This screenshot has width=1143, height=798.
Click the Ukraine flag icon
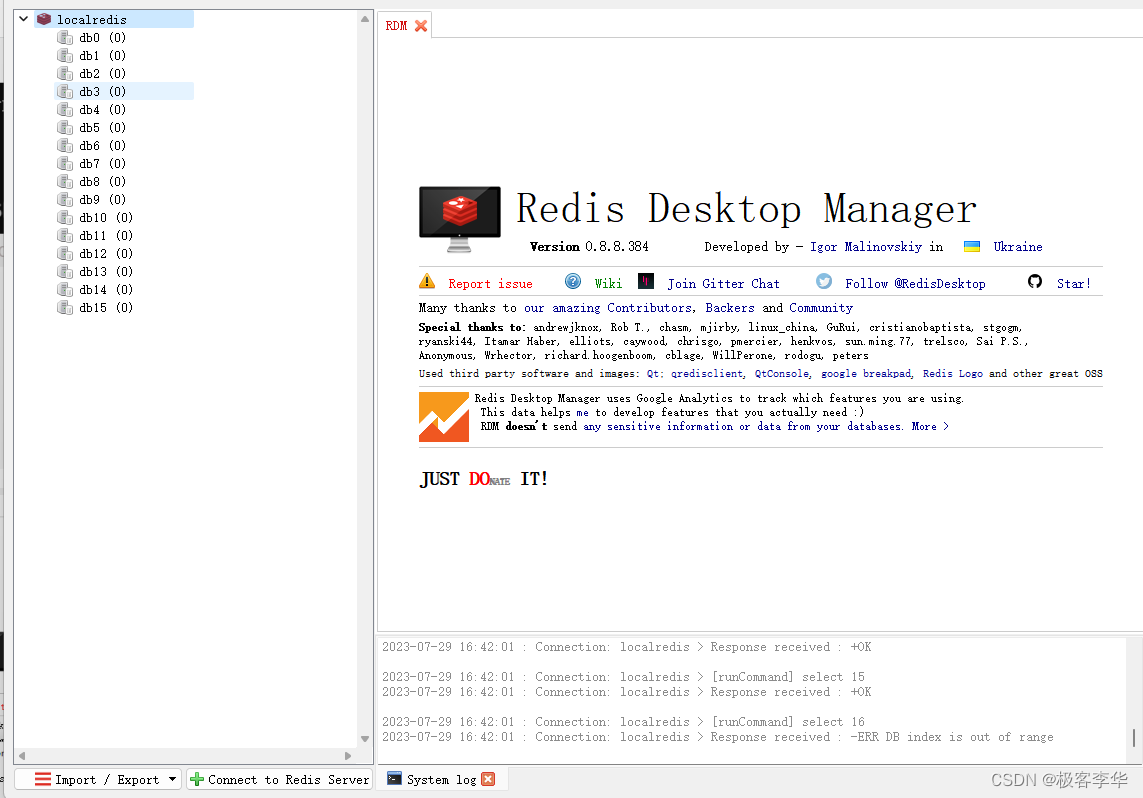pyautogui.click(x=972, y=246)
